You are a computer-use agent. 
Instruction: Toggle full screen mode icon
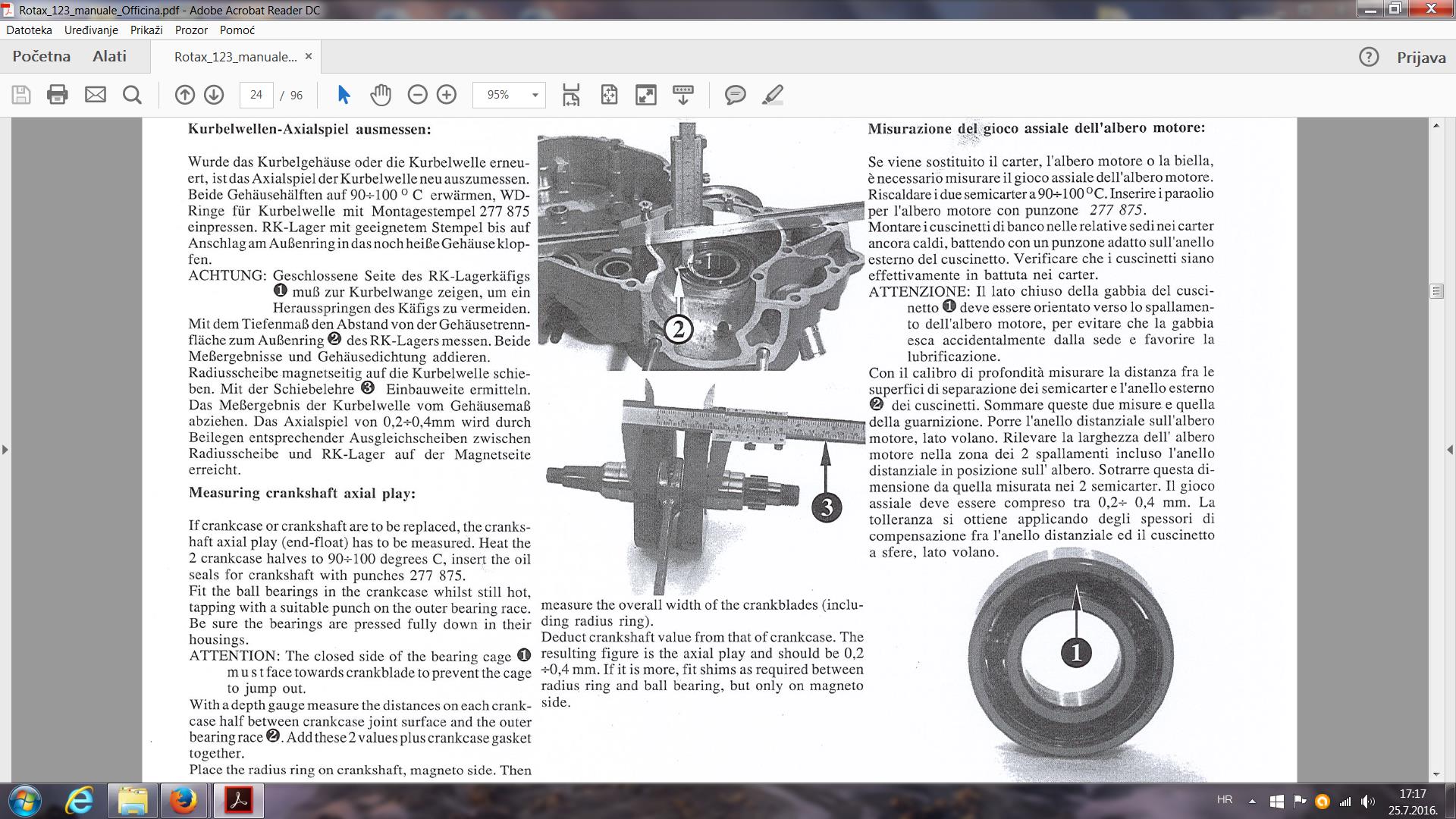[x=645, y=95]
